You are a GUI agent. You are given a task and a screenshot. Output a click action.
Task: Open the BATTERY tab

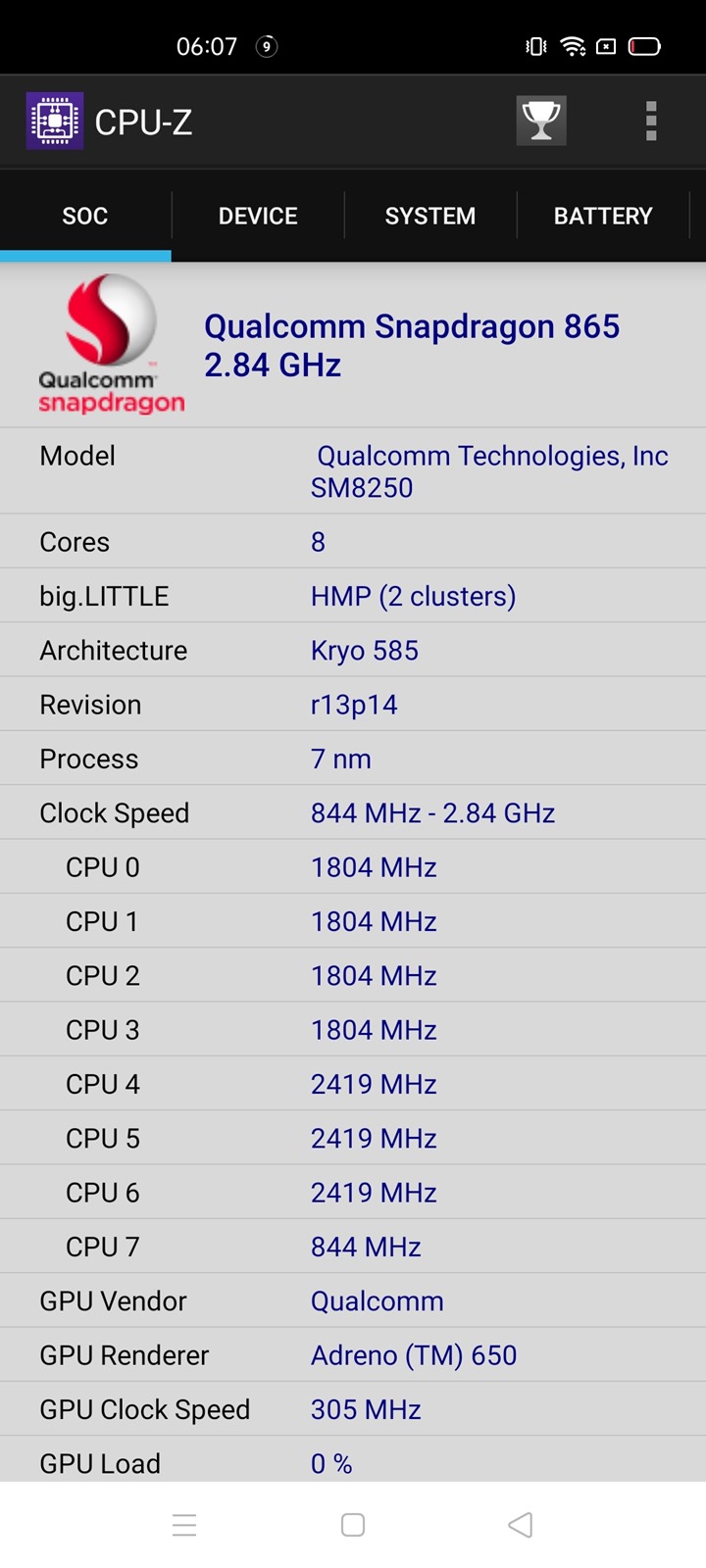tap(603, 216)
